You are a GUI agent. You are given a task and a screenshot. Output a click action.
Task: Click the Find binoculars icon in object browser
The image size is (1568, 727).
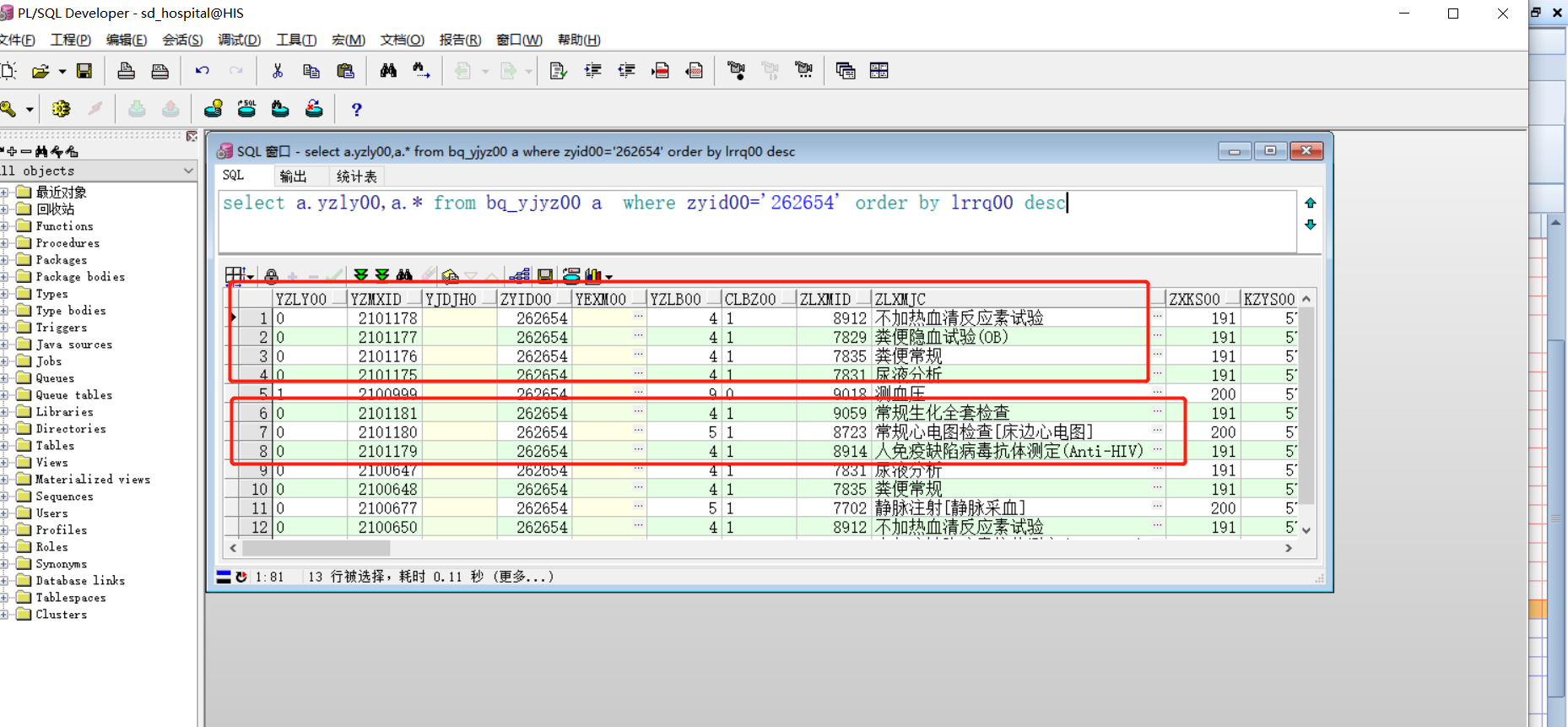(41, 152)
